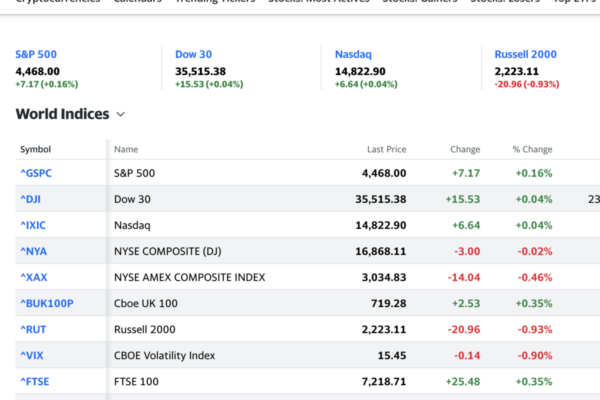The height and width of the screenshot is (400, 600).
Task: Sort by the Change column header
Action: 465,149
